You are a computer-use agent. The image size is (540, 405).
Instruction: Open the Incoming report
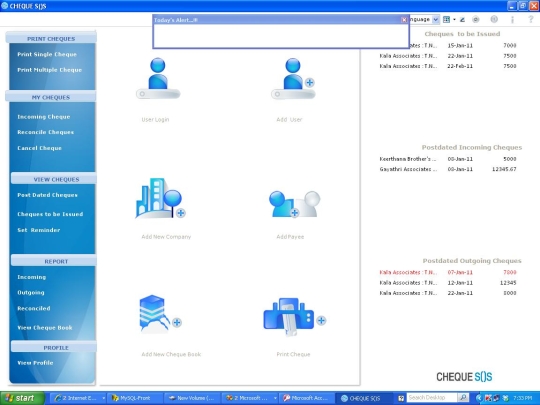click(x=31, y=277)
